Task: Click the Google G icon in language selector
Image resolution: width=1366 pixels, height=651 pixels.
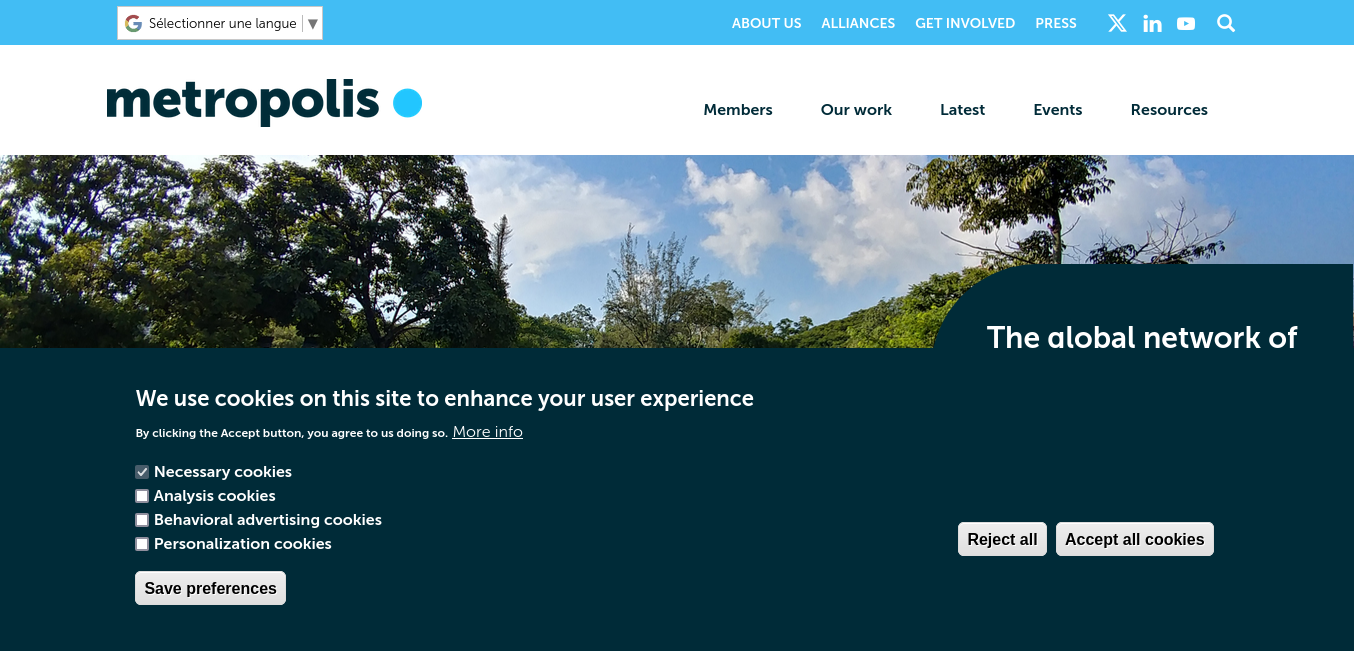Action: (133, 23)
